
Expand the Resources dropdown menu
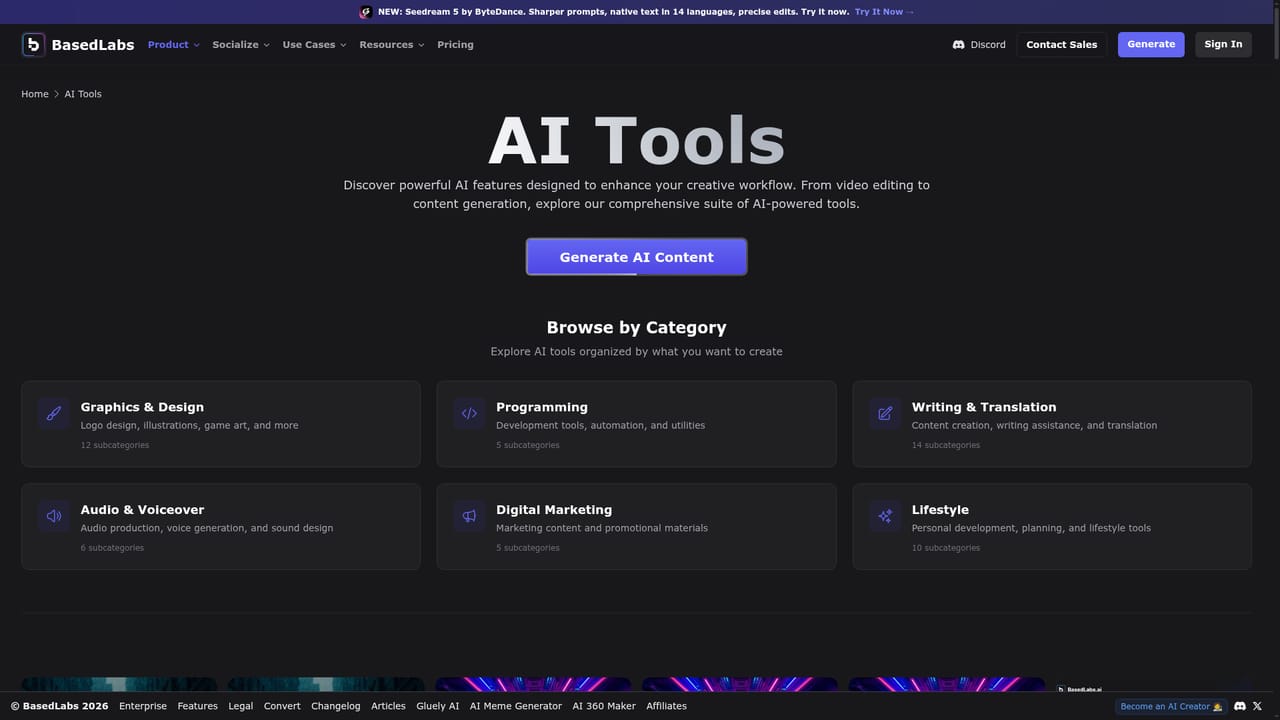(392, 45)
